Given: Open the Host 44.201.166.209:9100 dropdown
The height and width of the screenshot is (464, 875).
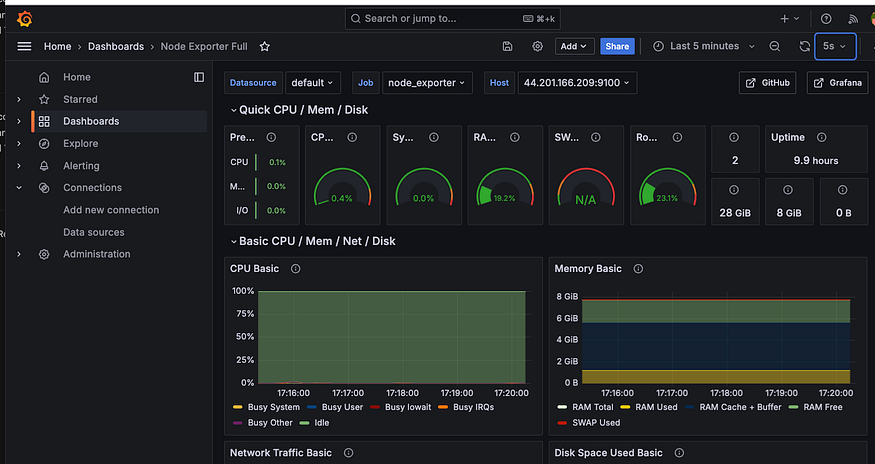Looking at the screenshot, I should tap(577, 83).
